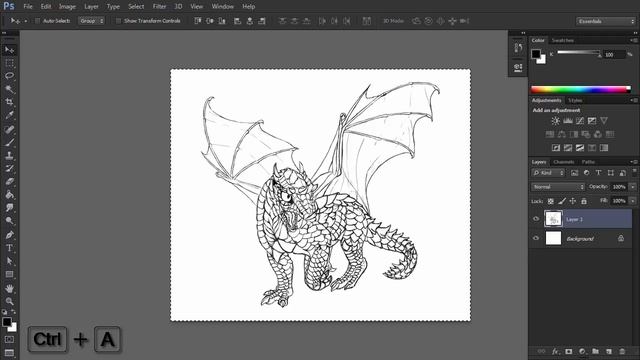The width and height of the screenshot is (640, 360).
Task: Open the History panel icon
Action: point(518,48)
